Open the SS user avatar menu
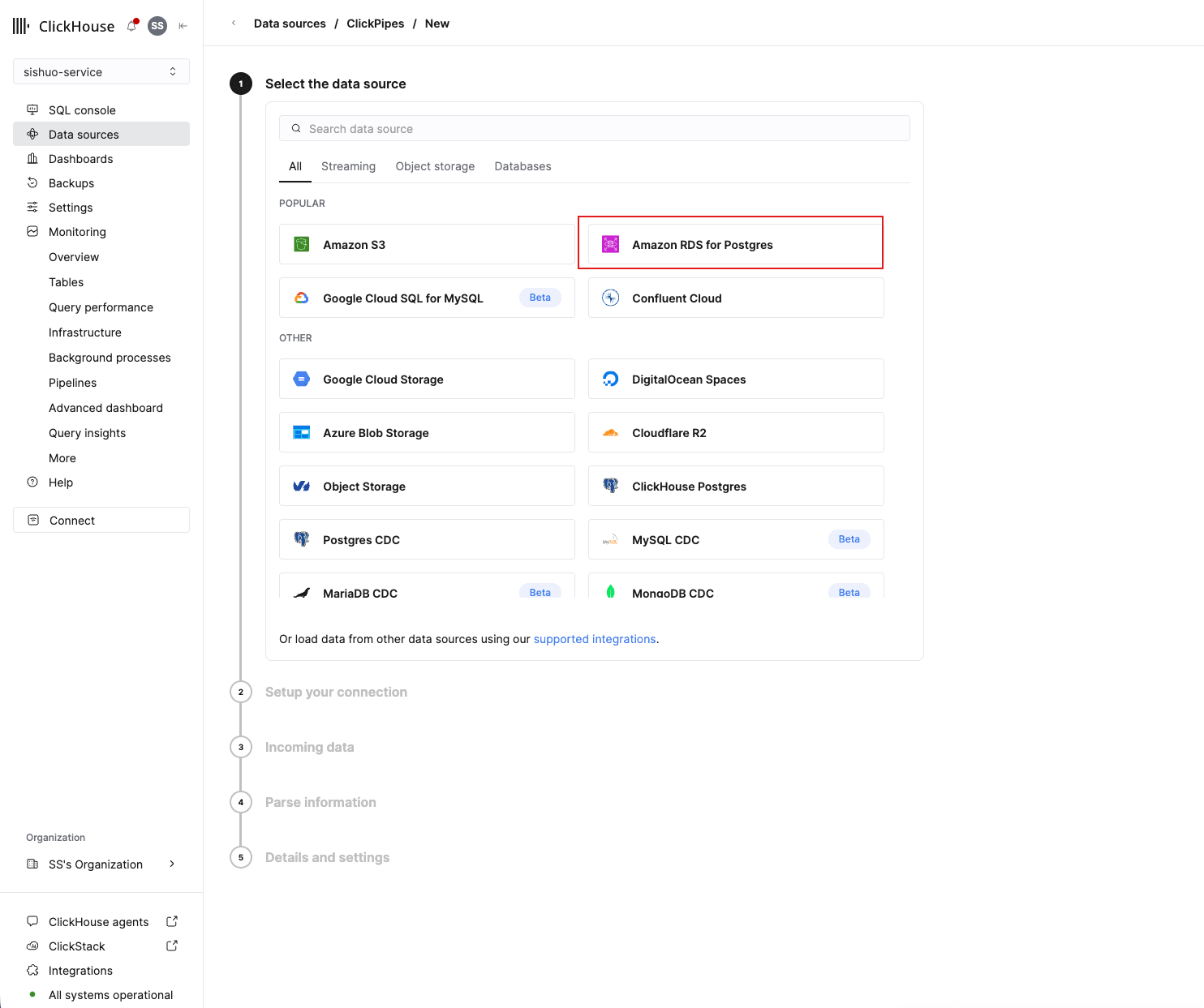1204x1008 pixels. point(157,26)
